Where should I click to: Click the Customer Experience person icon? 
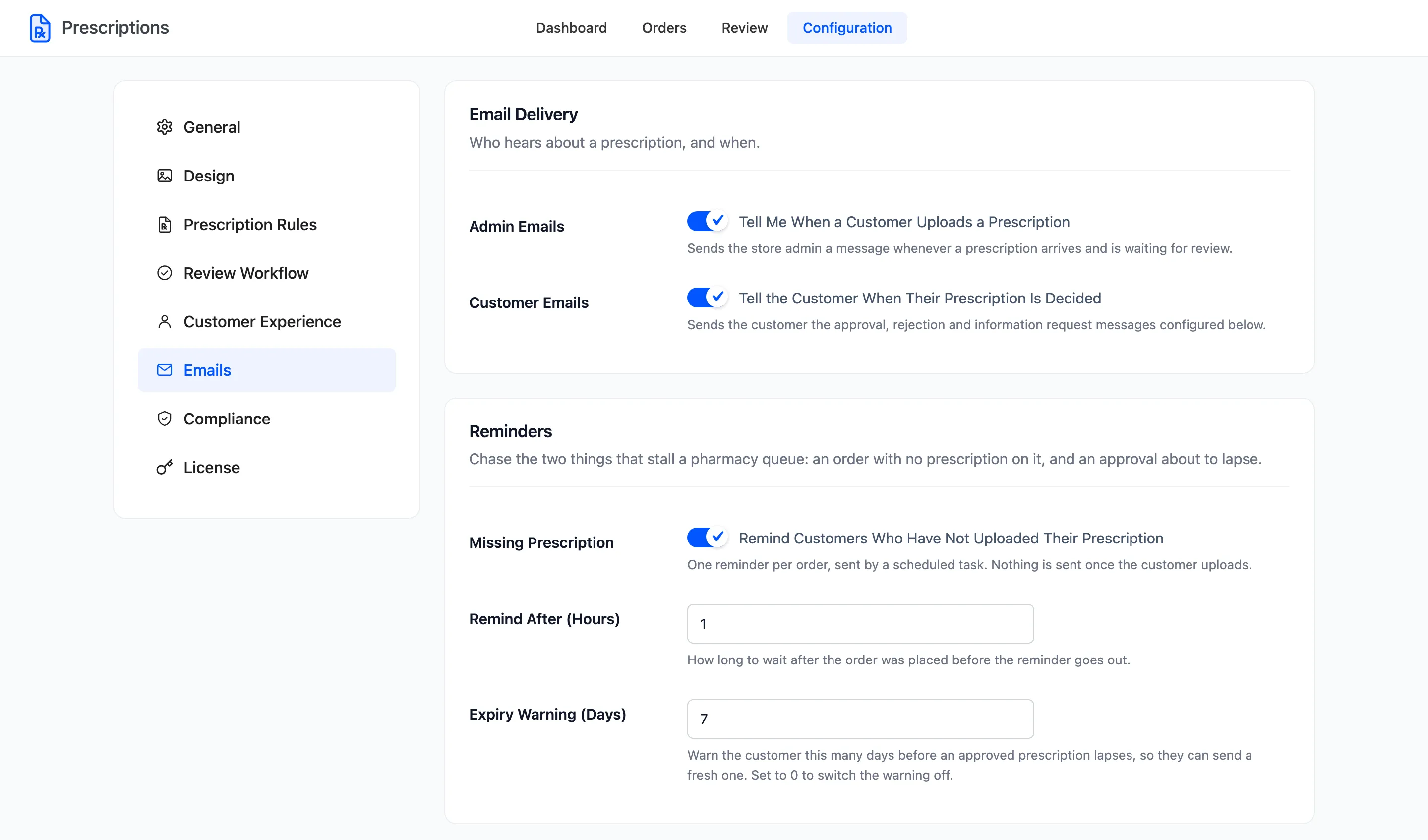click(x=164, y=321)
